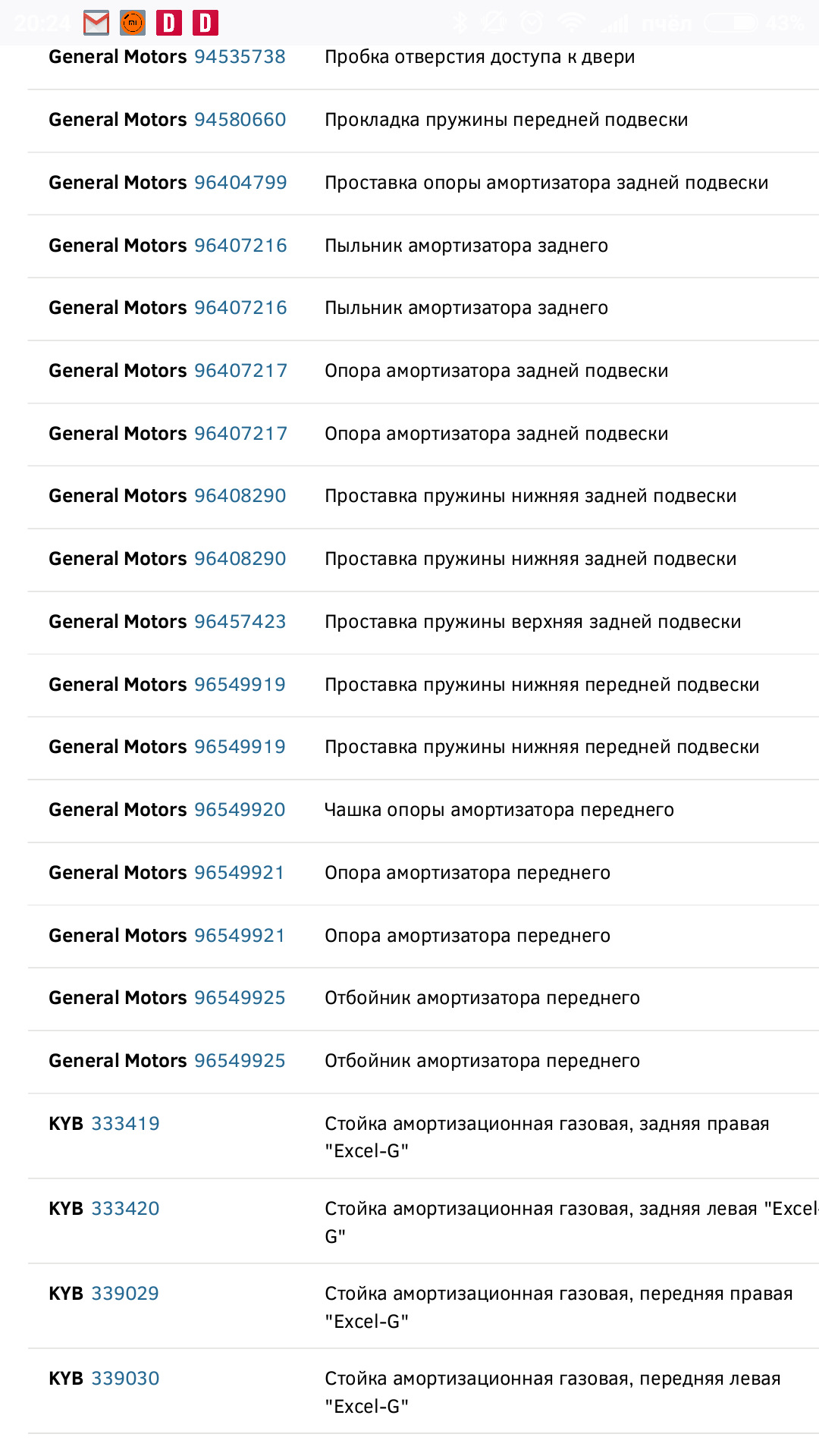
Task: Tap the alarm clock status icon
Action: [532, 24]
